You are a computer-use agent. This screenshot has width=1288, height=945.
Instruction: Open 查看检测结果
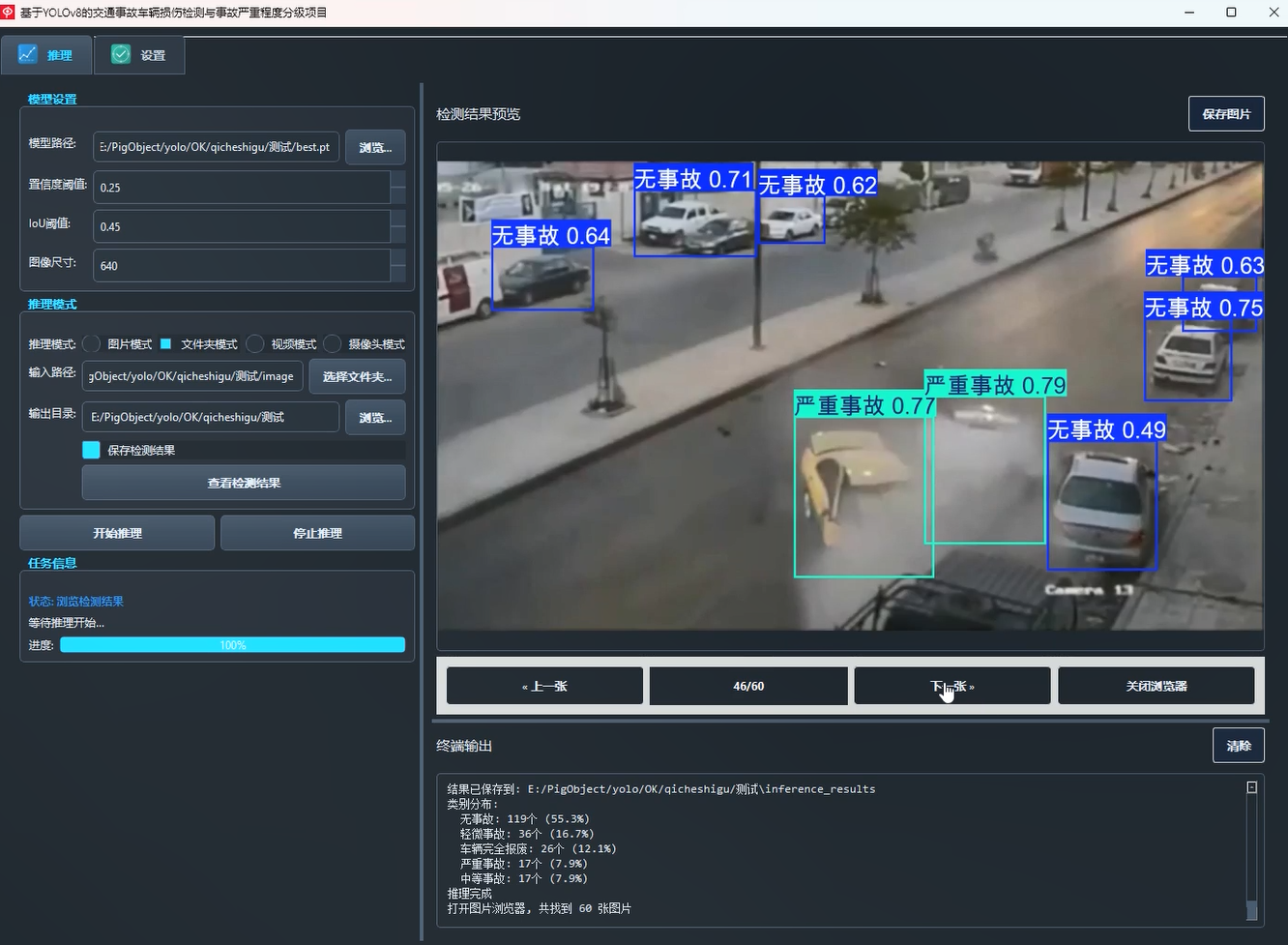coord(244,483)
